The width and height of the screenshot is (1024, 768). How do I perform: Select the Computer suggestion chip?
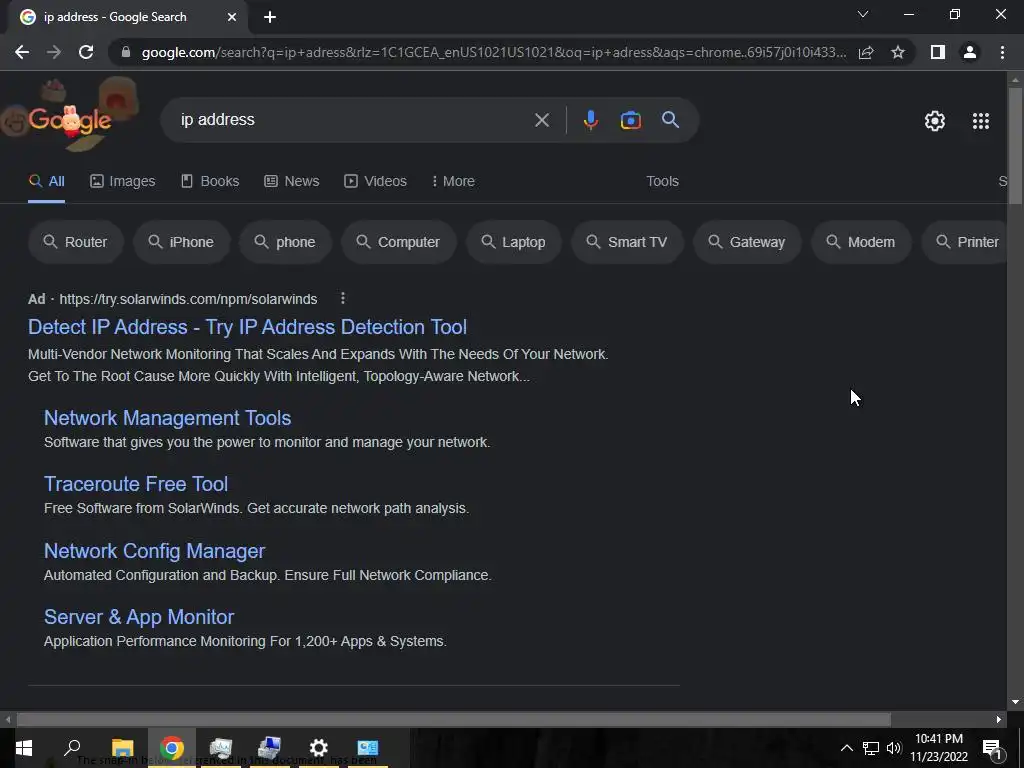point(398,242)
